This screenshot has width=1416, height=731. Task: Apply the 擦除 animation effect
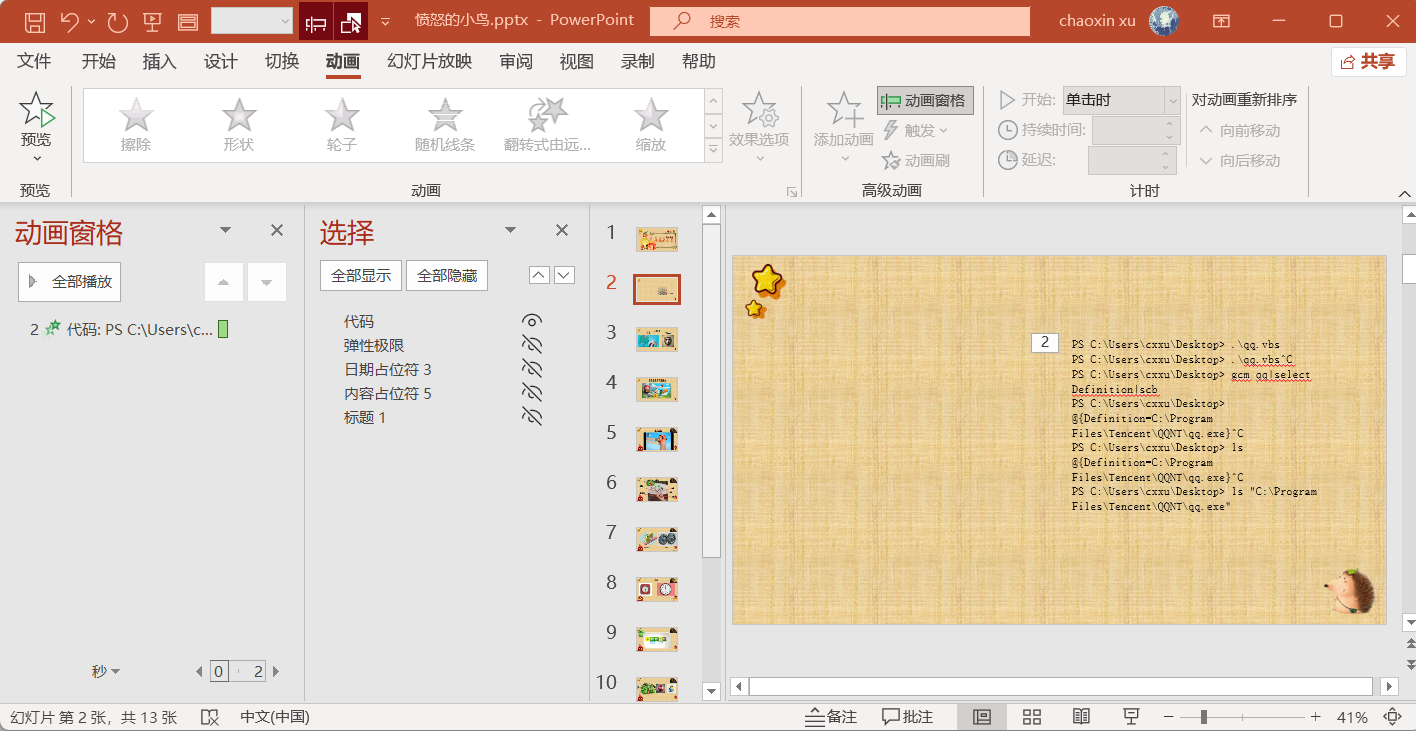coord(136,125)
